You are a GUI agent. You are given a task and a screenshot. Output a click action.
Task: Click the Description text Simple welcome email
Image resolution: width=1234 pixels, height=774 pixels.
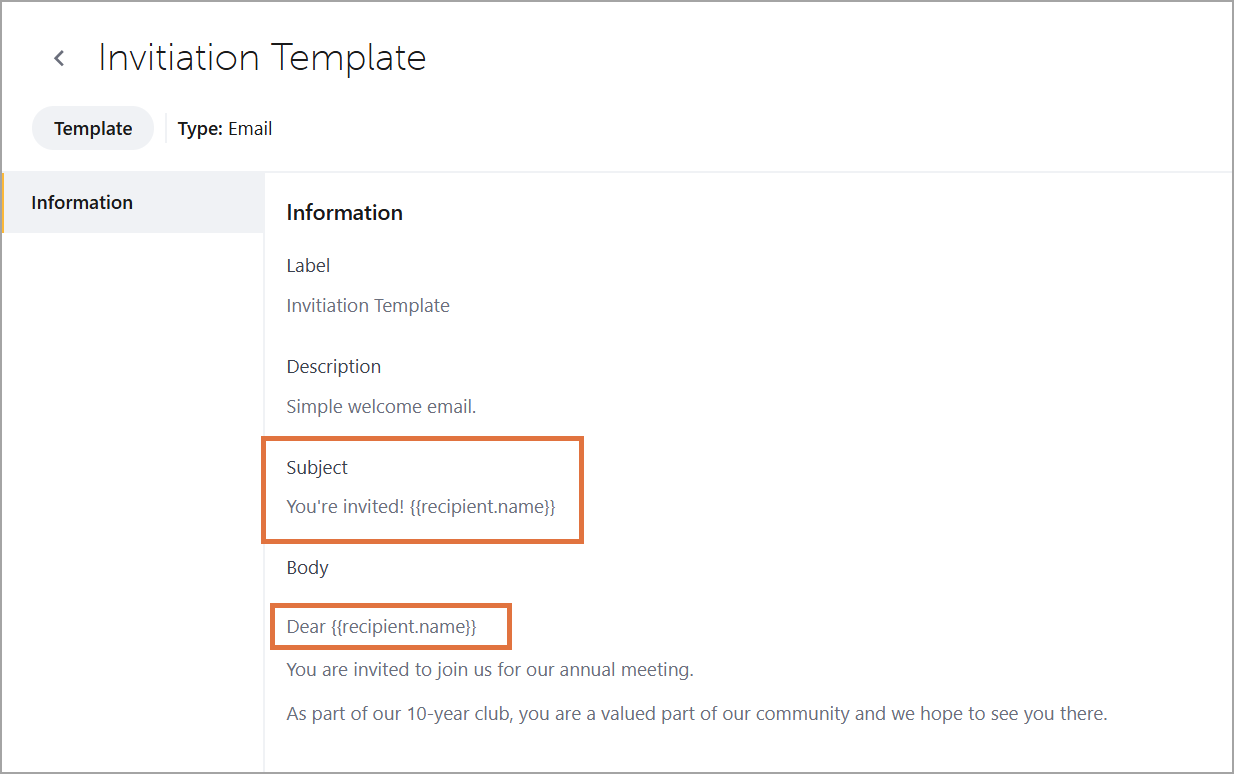(x=381, y=406)
